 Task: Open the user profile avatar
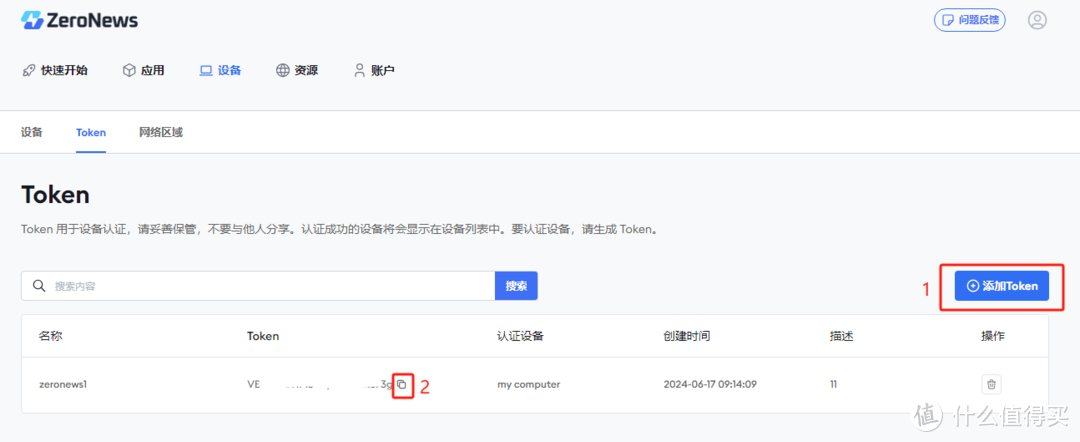[x=1037, y=20]
